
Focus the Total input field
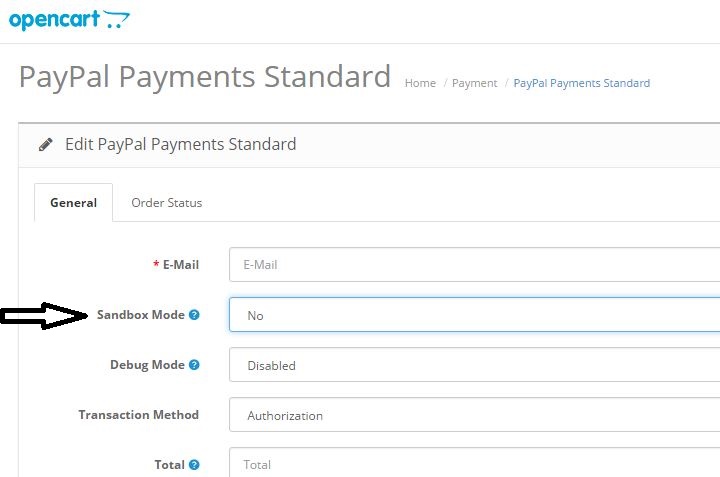point(474,463)
